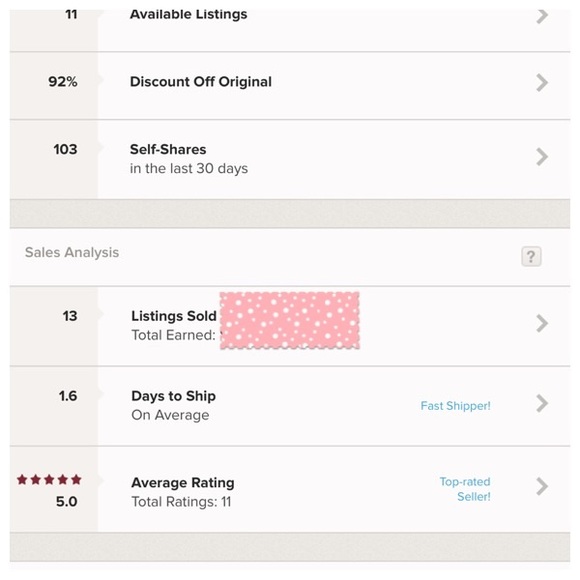Image resolution: width=580 pixels, height=580 pixels.
Task: Open the Sales Analysis help question mark
Action: pos(531,256)
